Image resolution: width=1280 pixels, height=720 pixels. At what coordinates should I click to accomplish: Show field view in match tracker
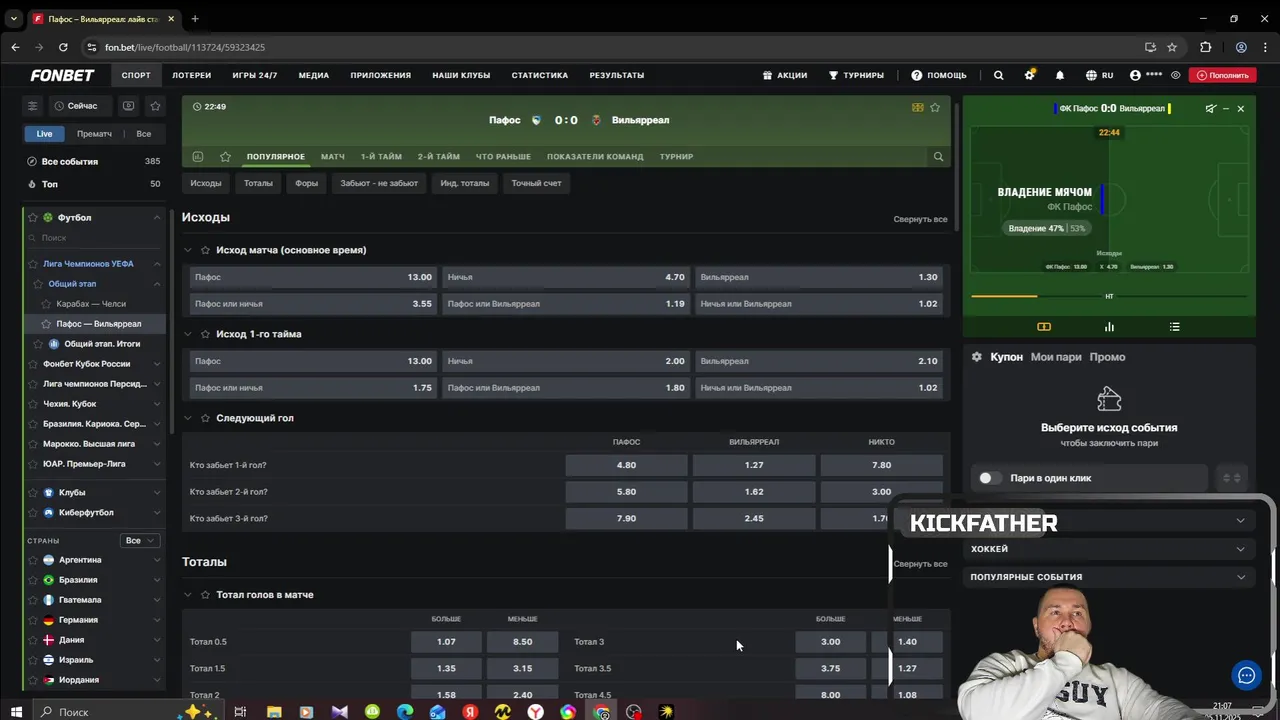(x=1044, y=327)
